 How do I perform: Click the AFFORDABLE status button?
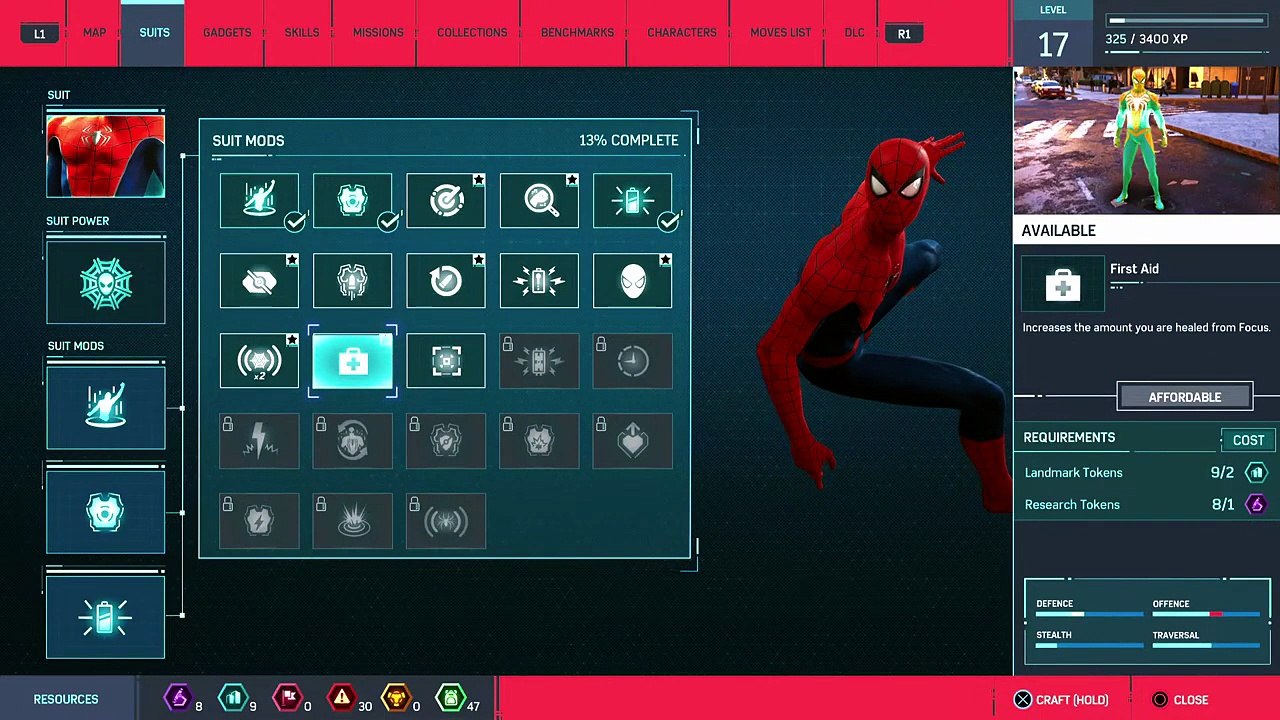[1185, 397]
